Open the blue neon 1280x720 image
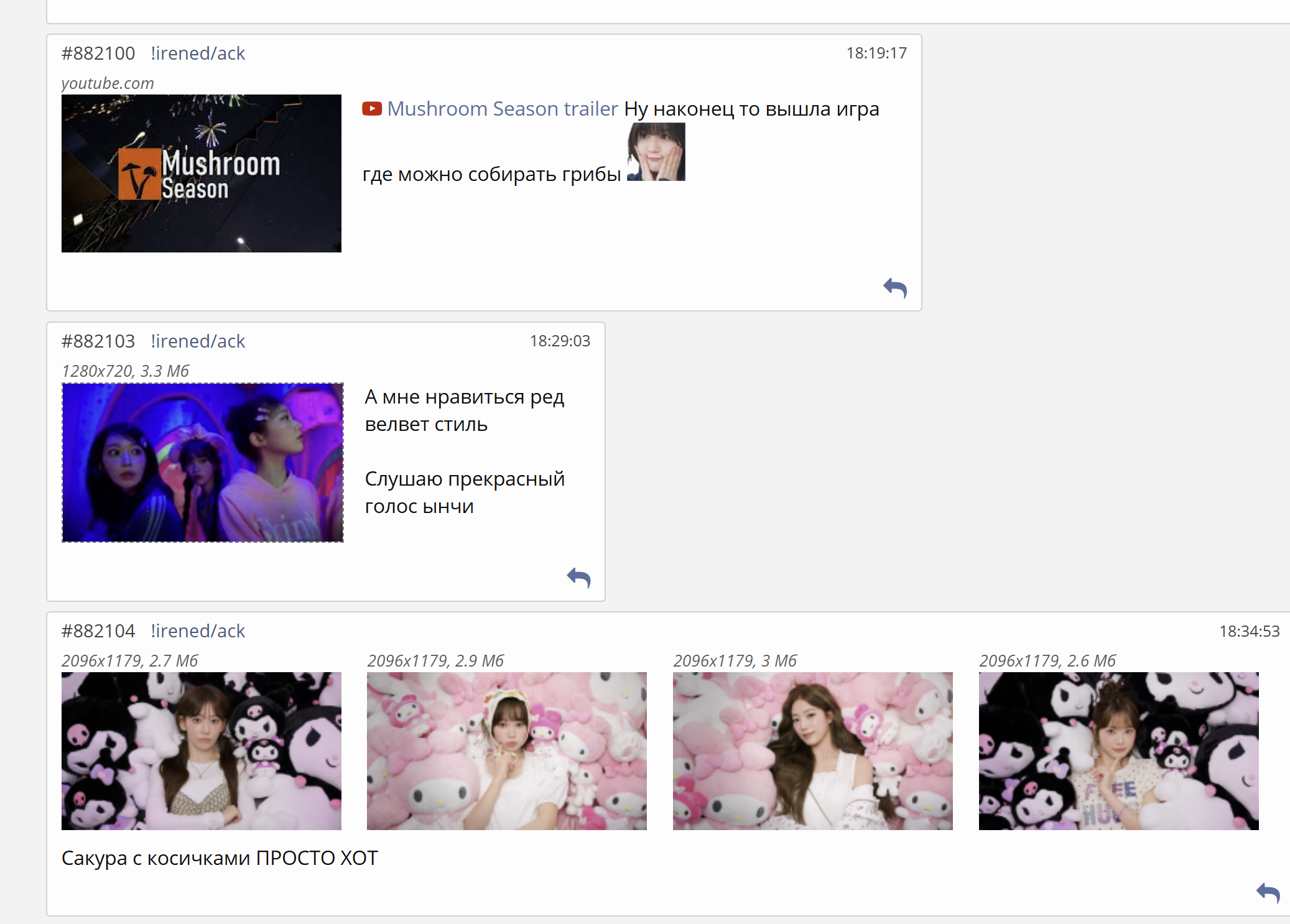The width and height of the screenshot is (1290, 924). pos(202,463)
